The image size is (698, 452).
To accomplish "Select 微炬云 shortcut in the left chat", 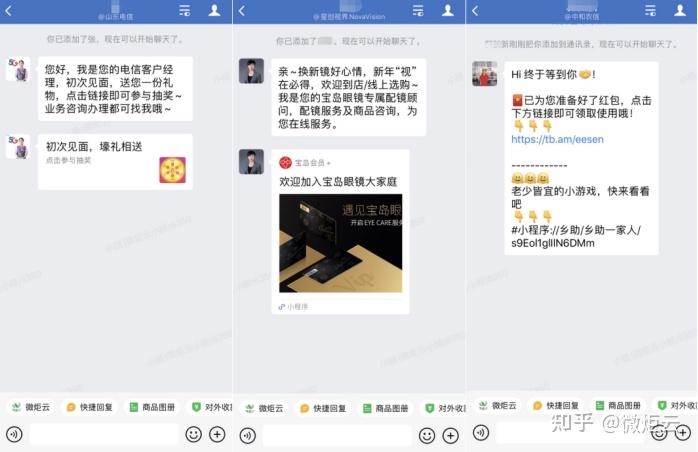I will (x=31, y=407).
